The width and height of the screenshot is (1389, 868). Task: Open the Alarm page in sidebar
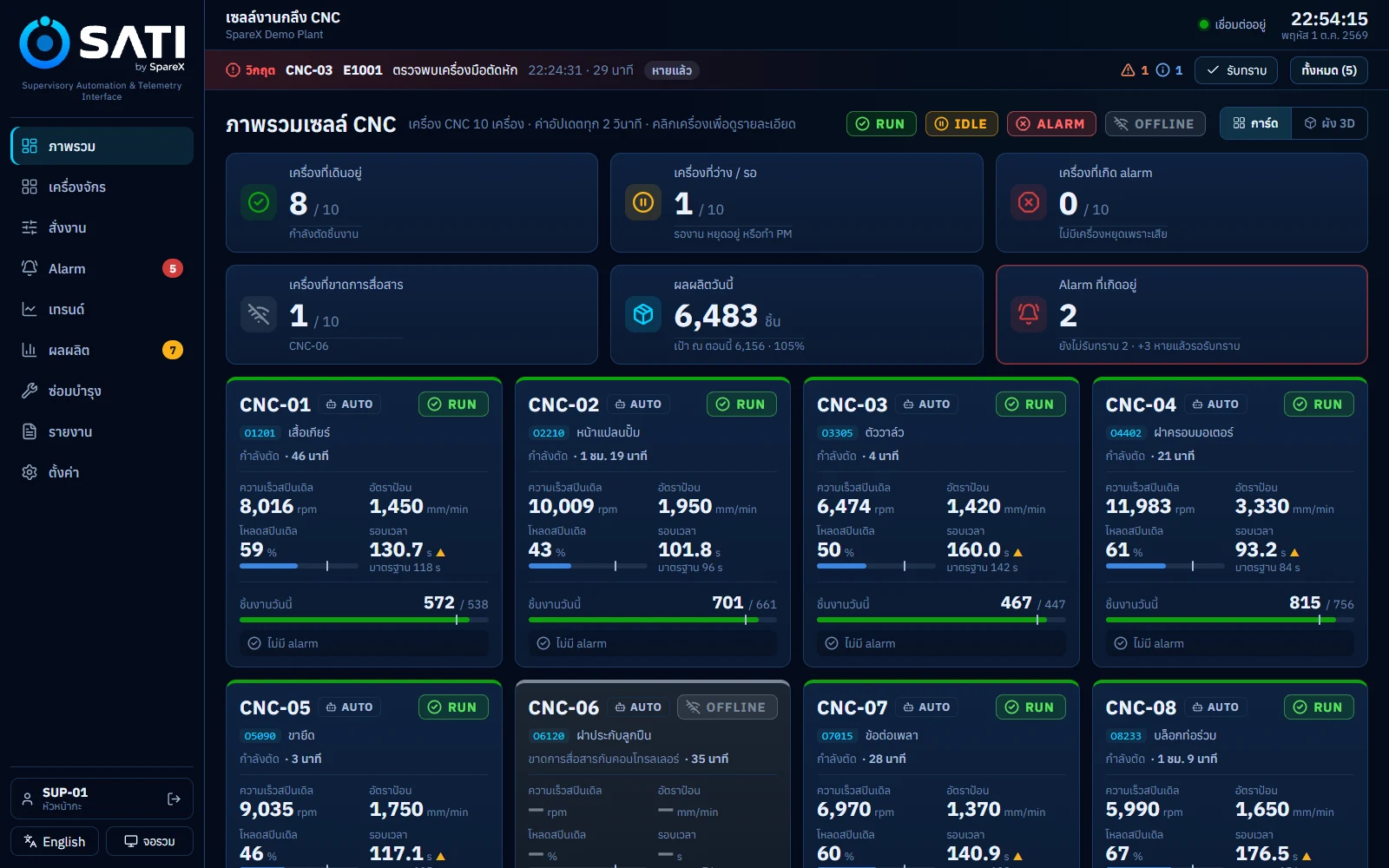tap(102, 268)
